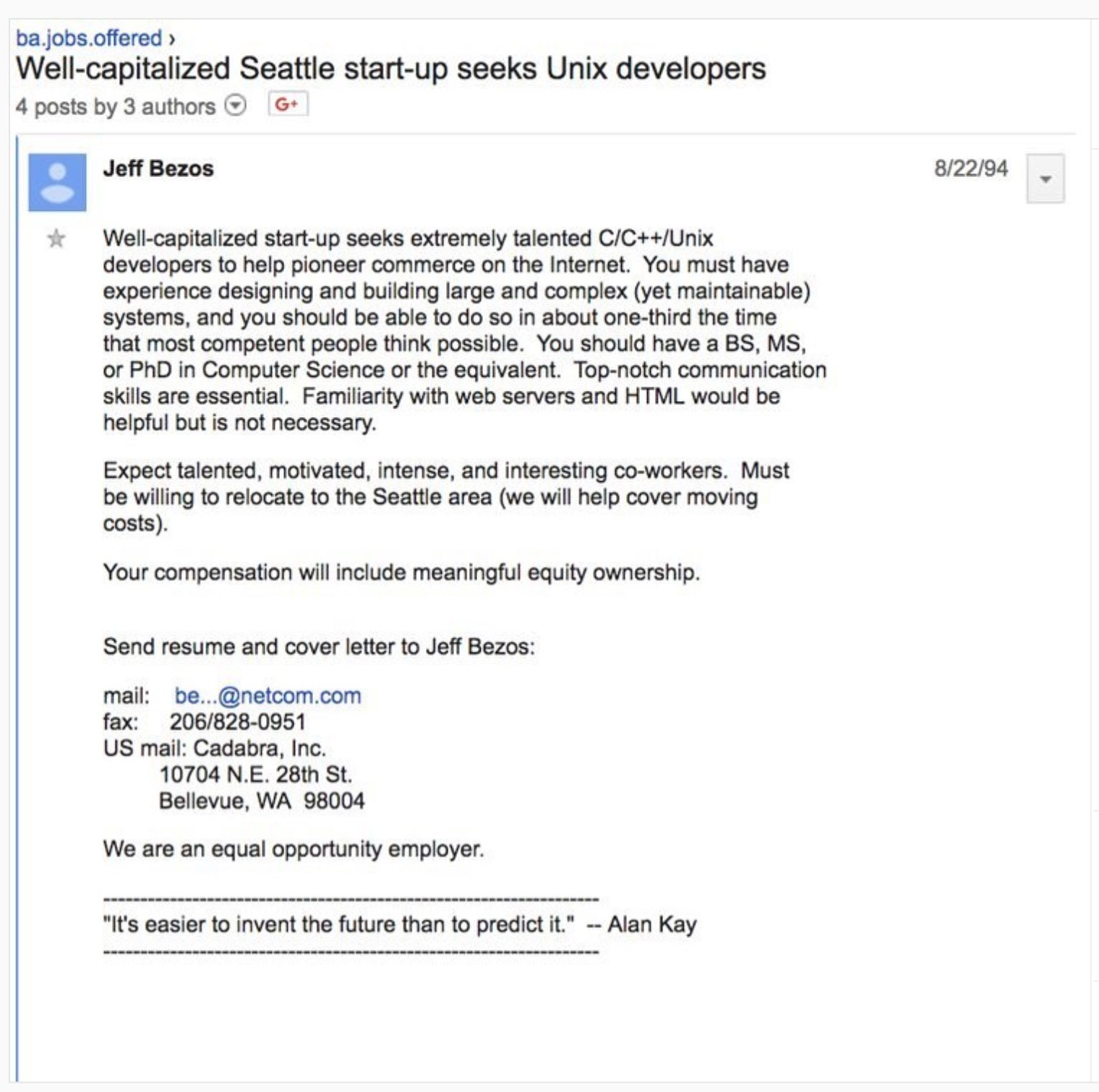
Task: Open the message options dropdown arrow
Action: click(x=1045, y=179)
